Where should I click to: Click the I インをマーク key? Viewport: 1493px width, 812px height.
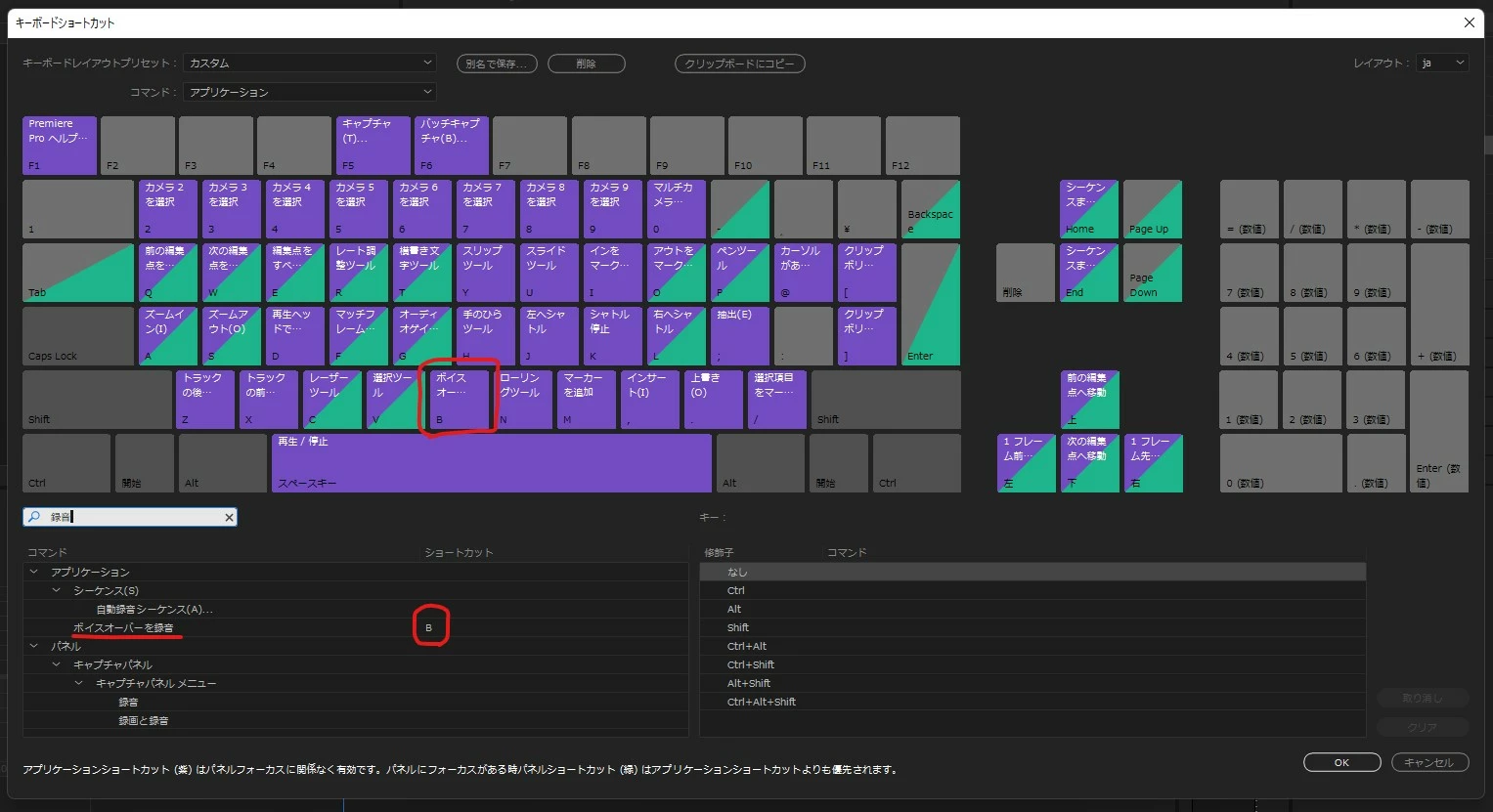click(x=613, y=273)
